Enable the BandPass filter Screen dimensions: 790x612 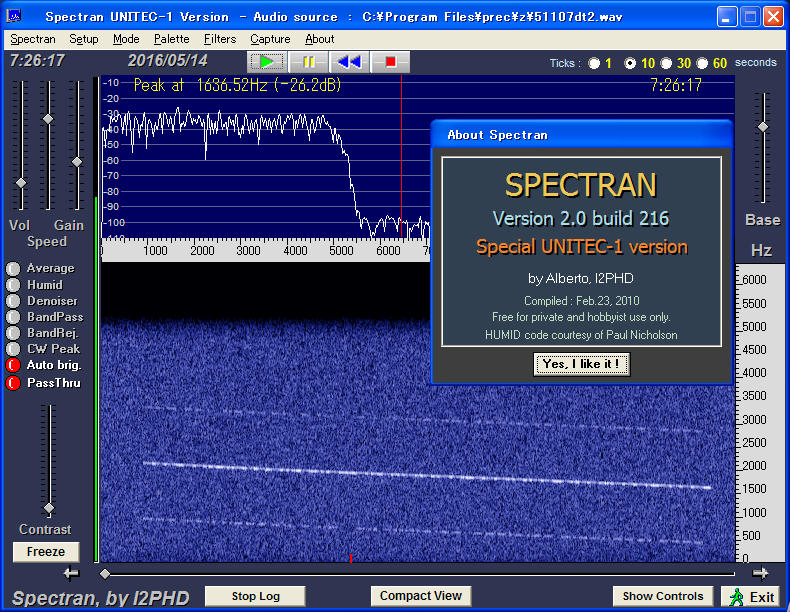coord(13,317)
